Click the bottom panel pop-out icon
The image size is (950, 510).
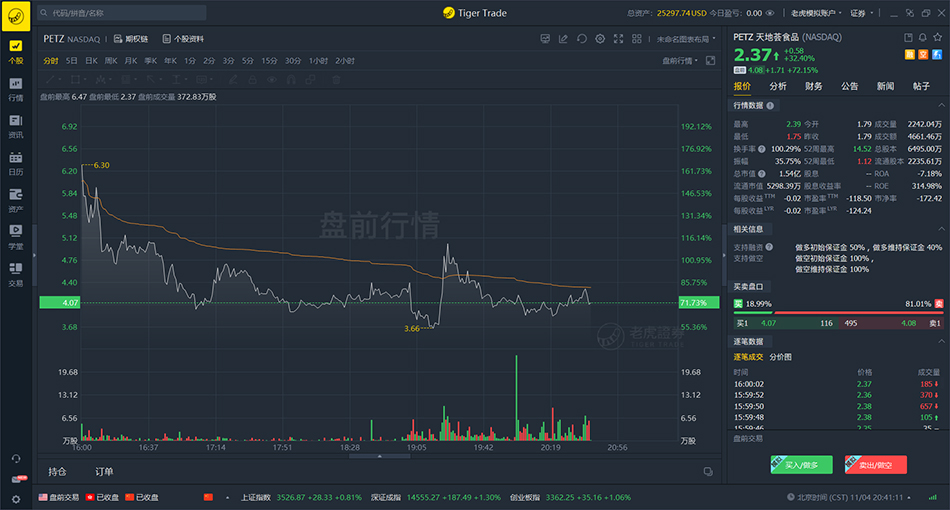pos(708,471)
